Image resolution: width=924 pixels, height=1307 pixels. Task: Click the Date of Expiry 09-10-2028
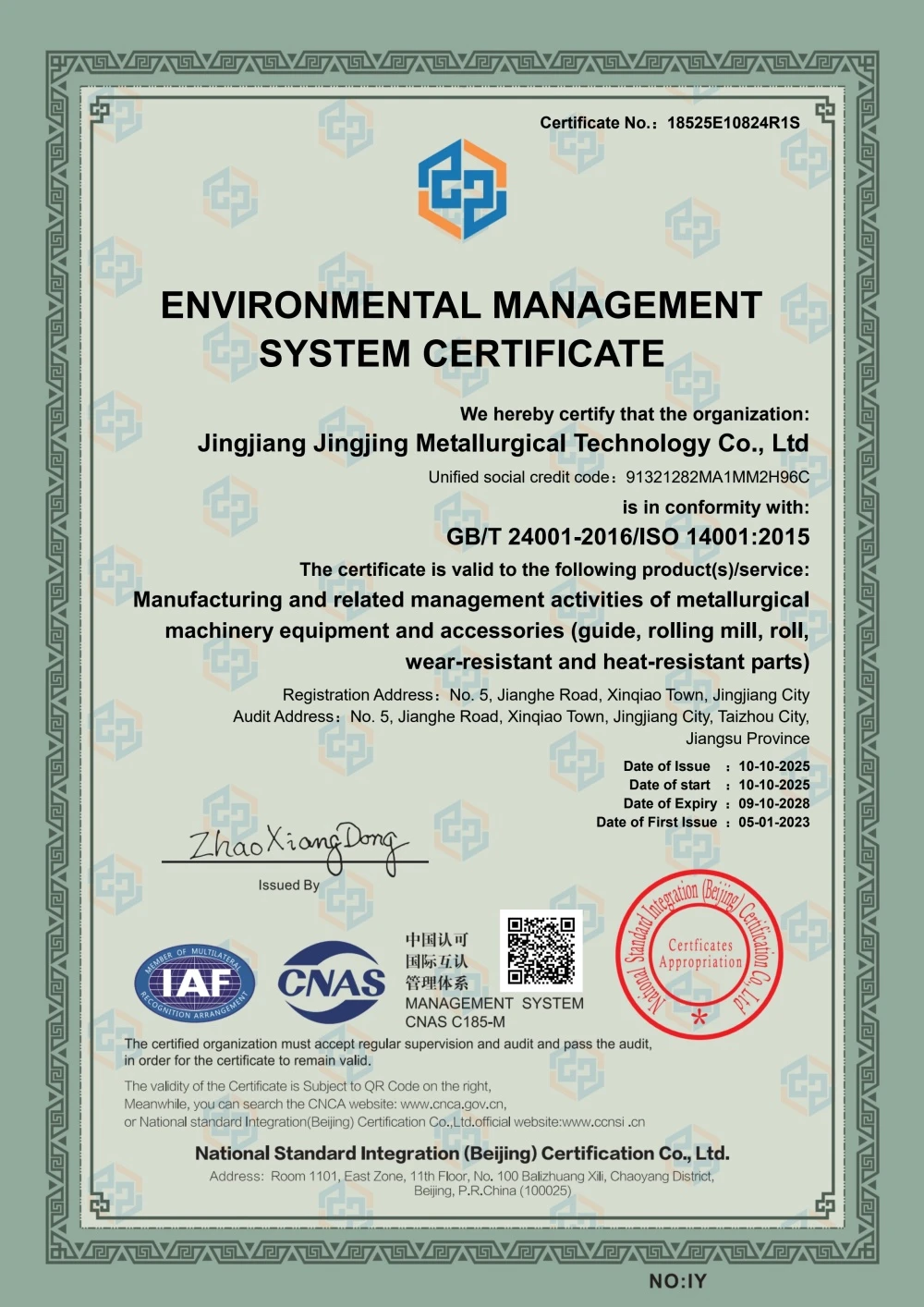pyautogui.click(x=773, y=803)
